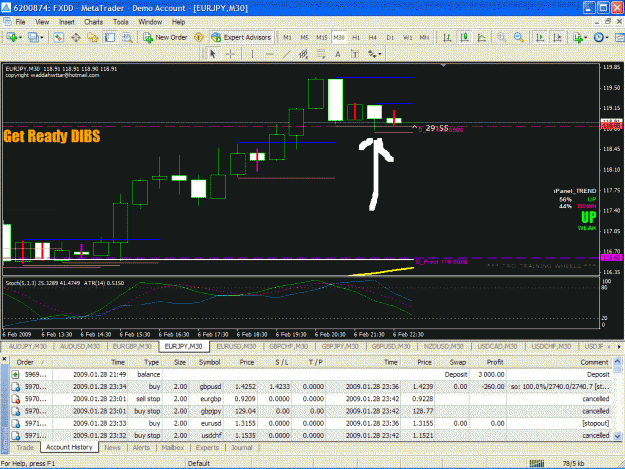The image size is (625, 469).
Task: Click the Zoom Out magnifier icon
Action: click(x=519, y=37)
